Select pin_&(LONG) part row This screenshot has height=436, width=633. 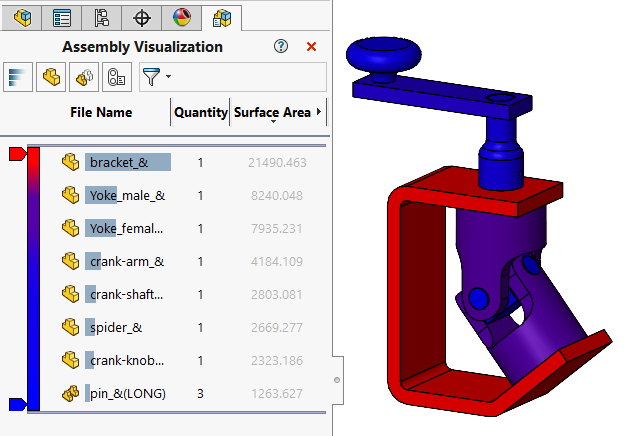click(x=186, y=393)
